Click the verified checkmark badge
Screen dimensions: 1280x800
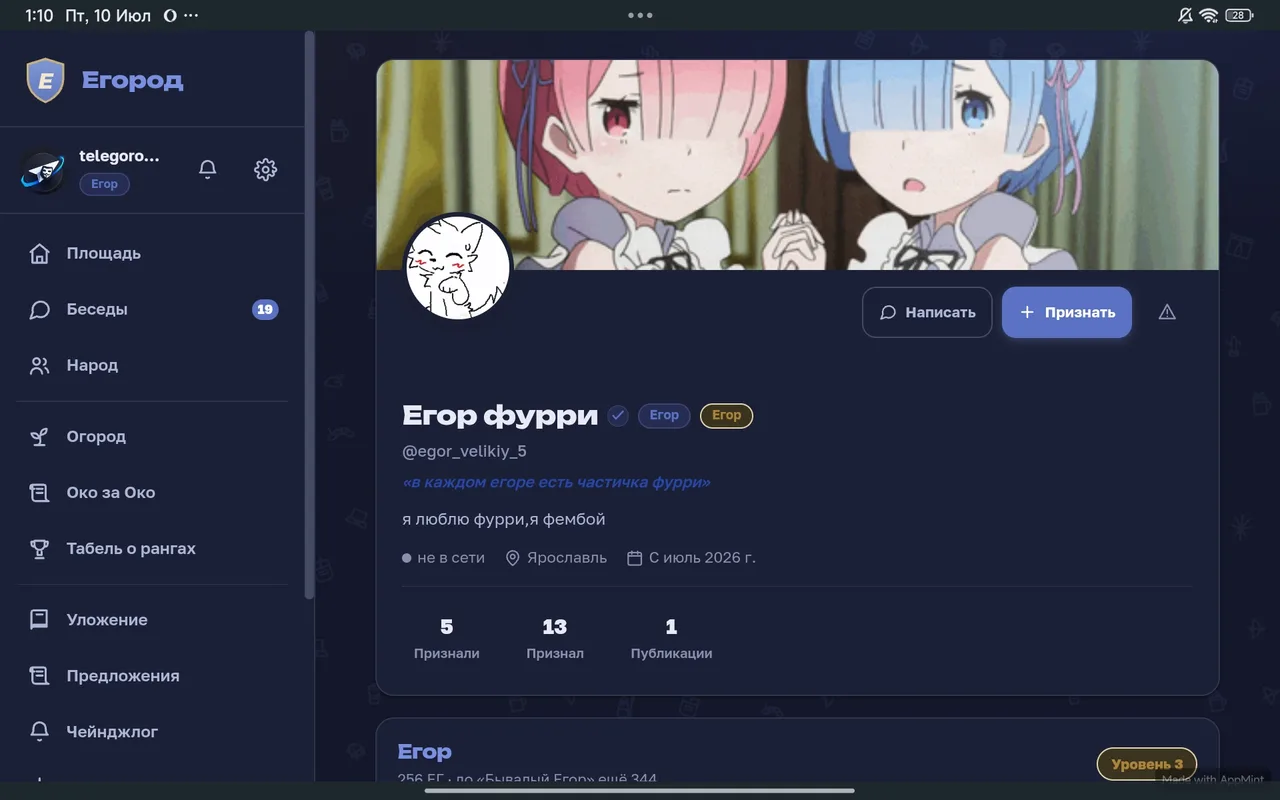618,415
